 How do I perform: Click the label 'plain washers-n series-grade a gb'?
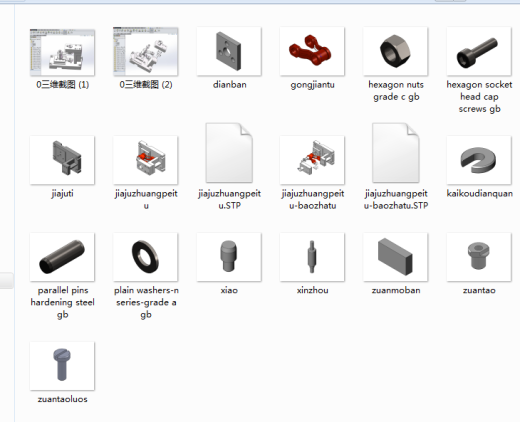click(146, 302)
